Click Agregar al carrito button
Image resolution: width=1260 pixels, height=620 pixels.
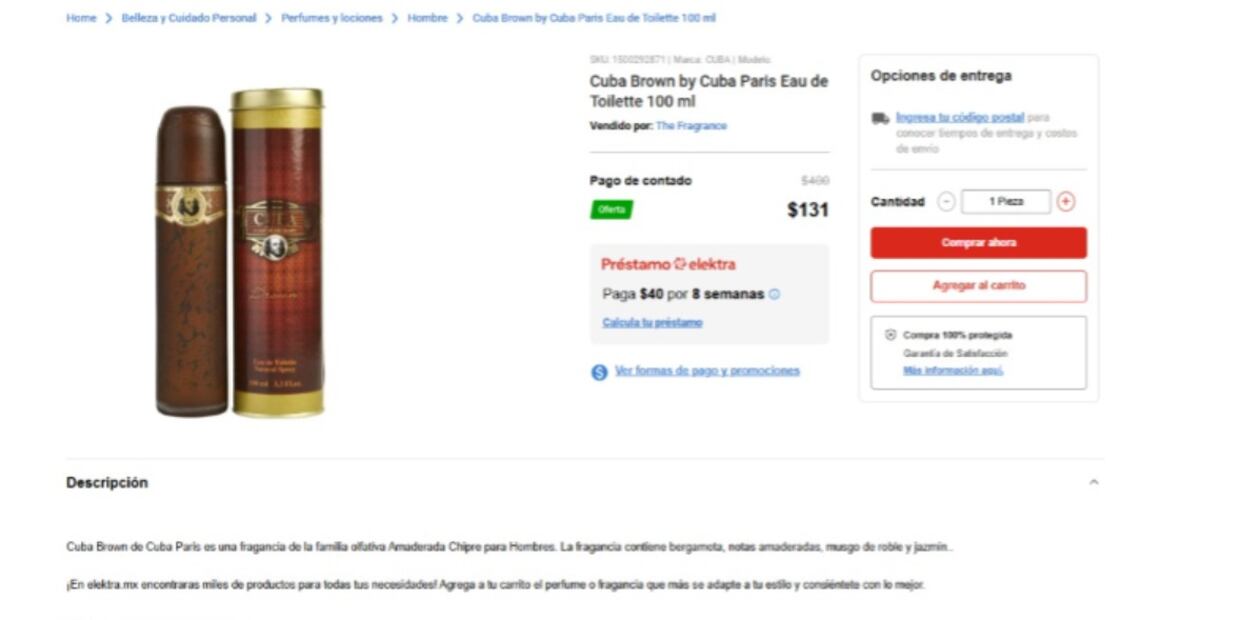[978, 286]
